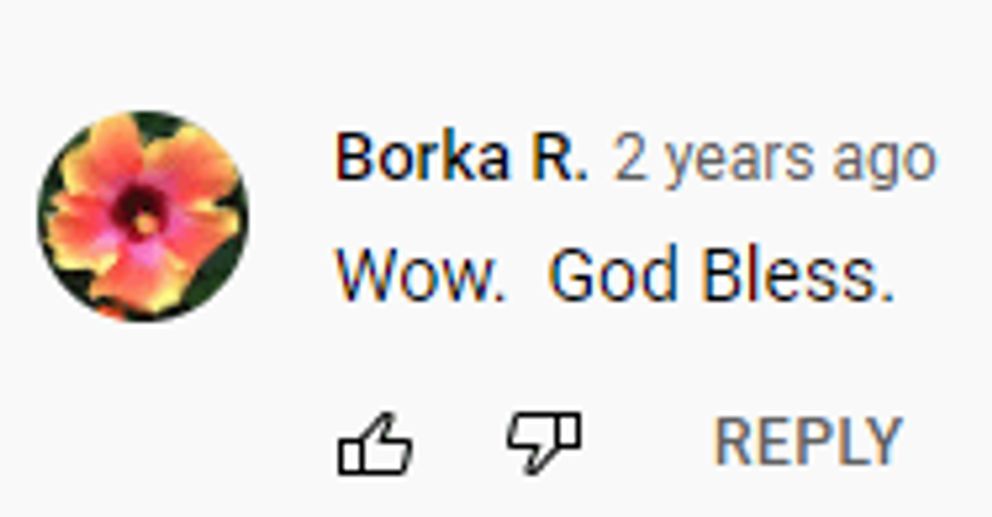Screen dimensions: 992x517
Task: Give a thumbs up to "God Bless" comment
Action: [x=375, y=444]
